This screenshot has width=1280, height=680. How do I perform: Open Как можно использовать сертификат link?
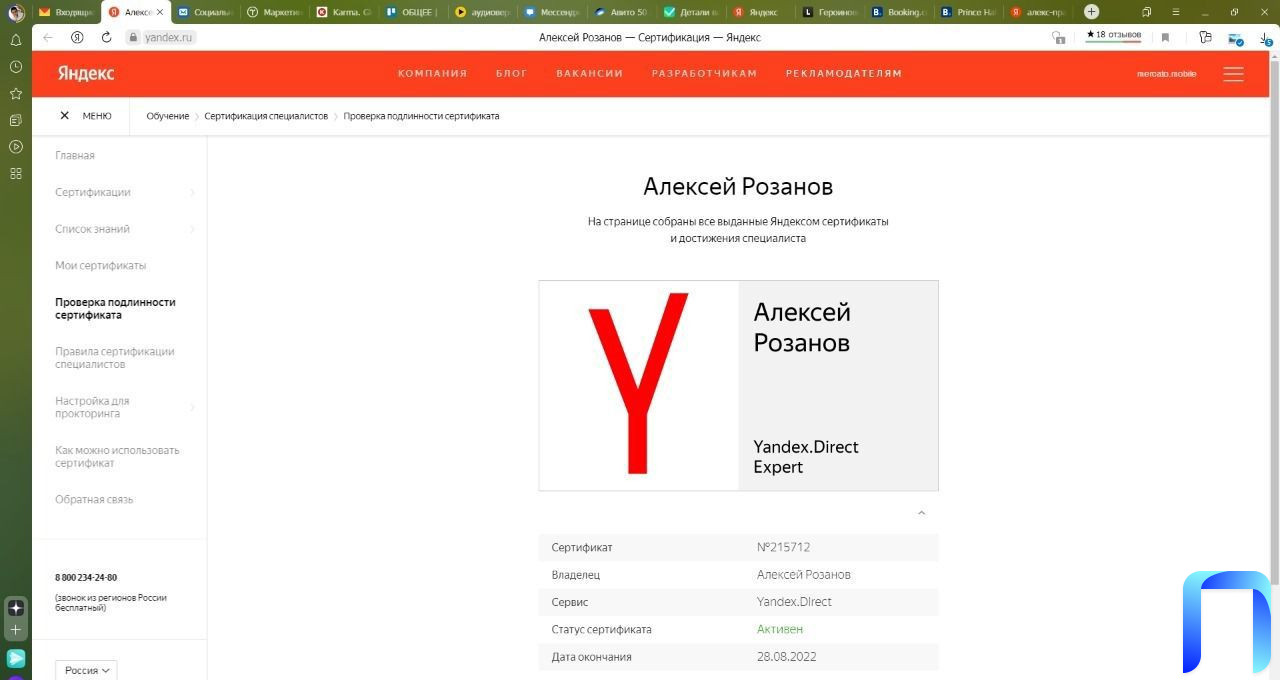[x=117, y=456]
